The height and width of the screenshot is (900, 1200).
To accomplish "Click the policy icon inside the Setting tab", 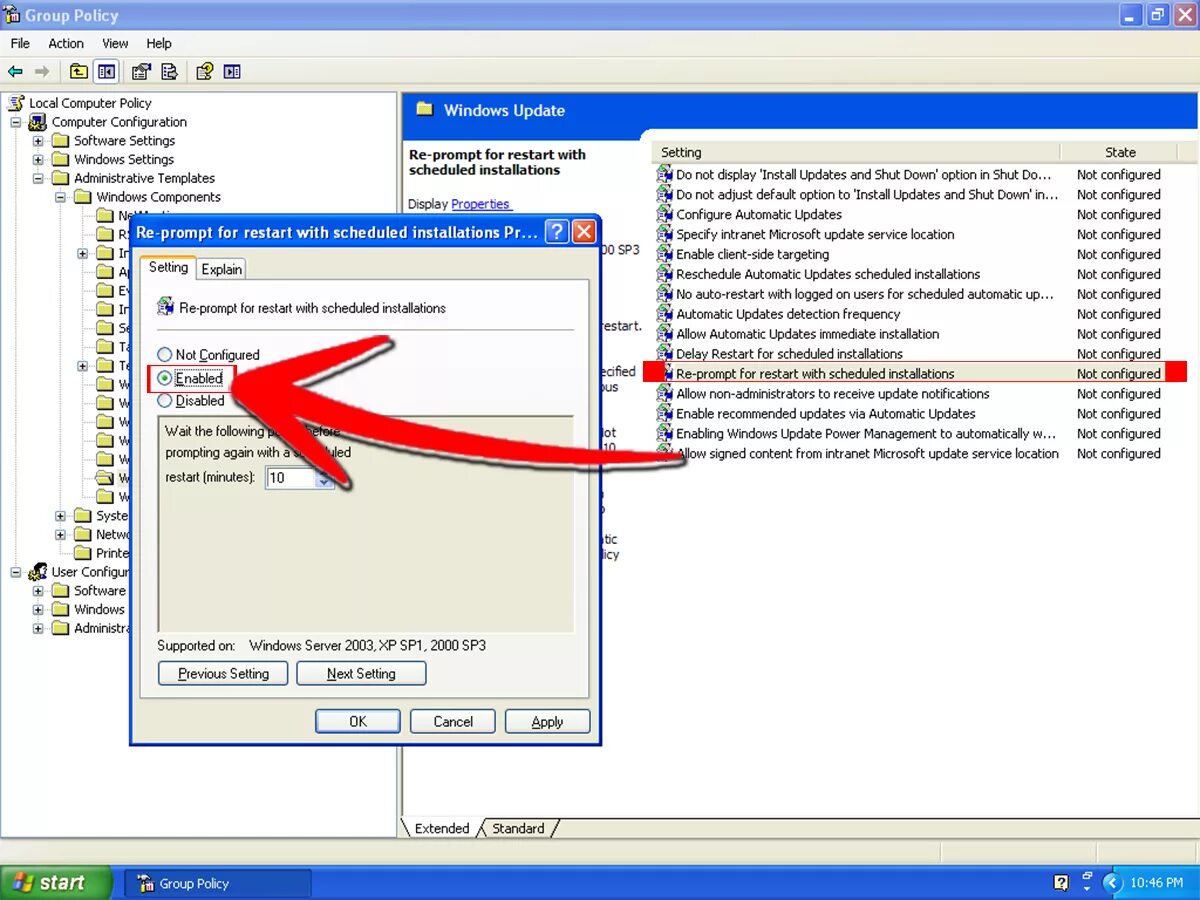I will pos(166,307).
